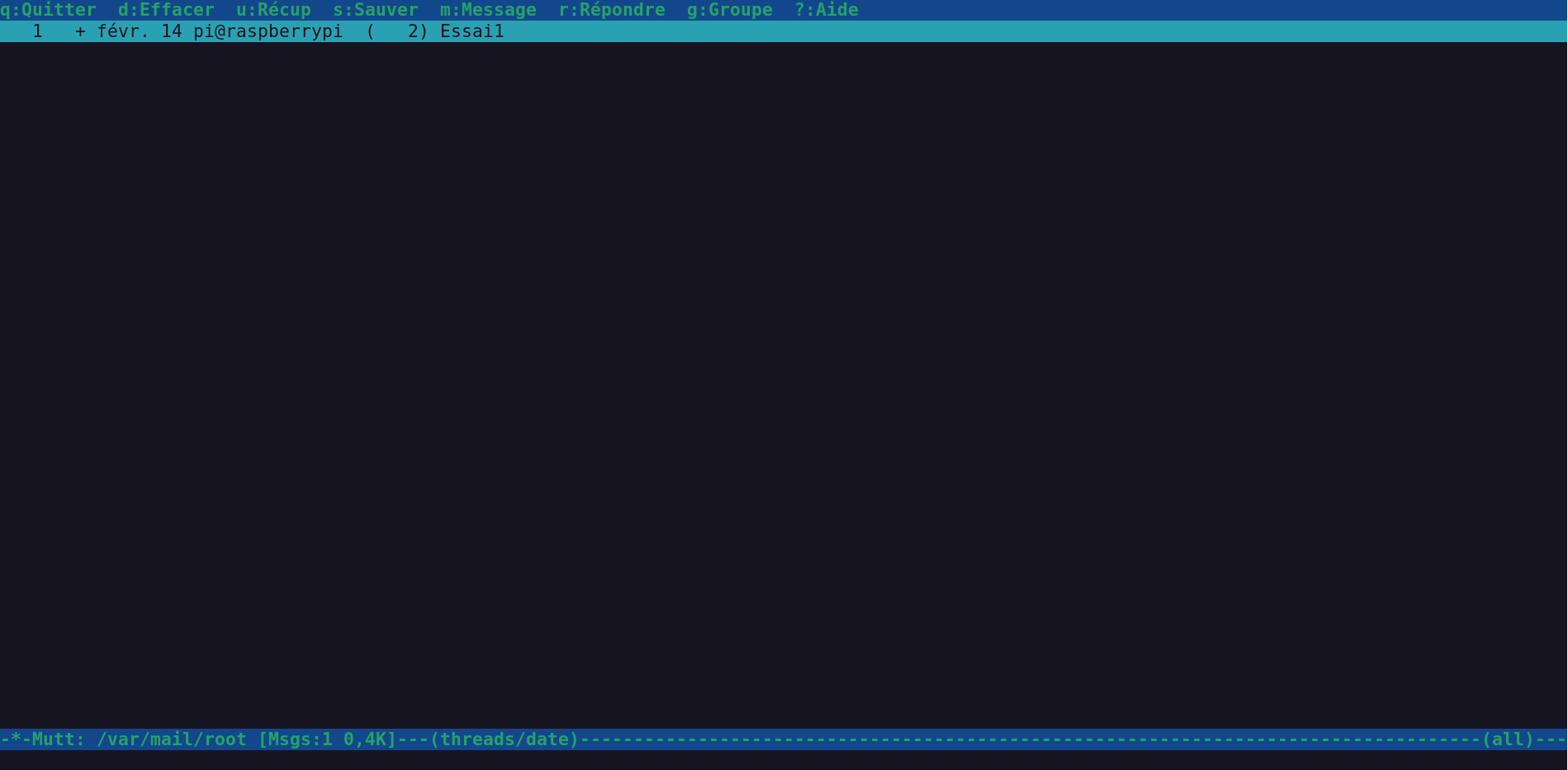Screen dimensions: 1568x770
Task: Click the sender pi@raspberrypi
Action: pyautogui.click(x=268, y=31)
